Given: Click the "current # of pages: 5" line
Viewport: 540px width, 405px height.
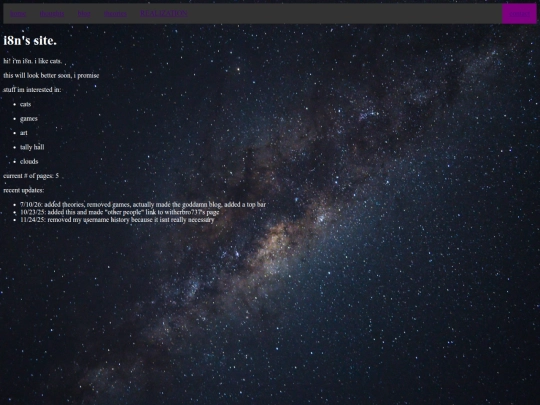Looking at the screenshot, I should 31,176.
